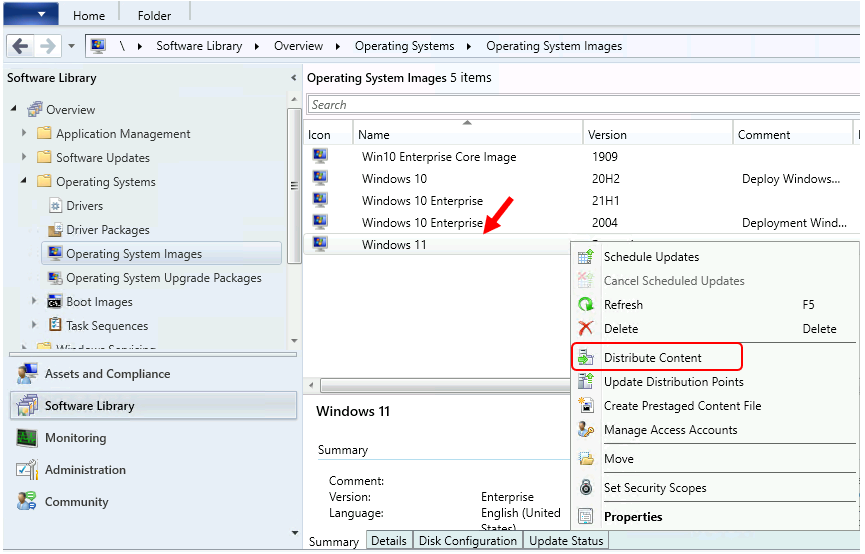Screen dimensions: 865x554
Task: Open the navigation history dropdown arrow
Action: 71,46
